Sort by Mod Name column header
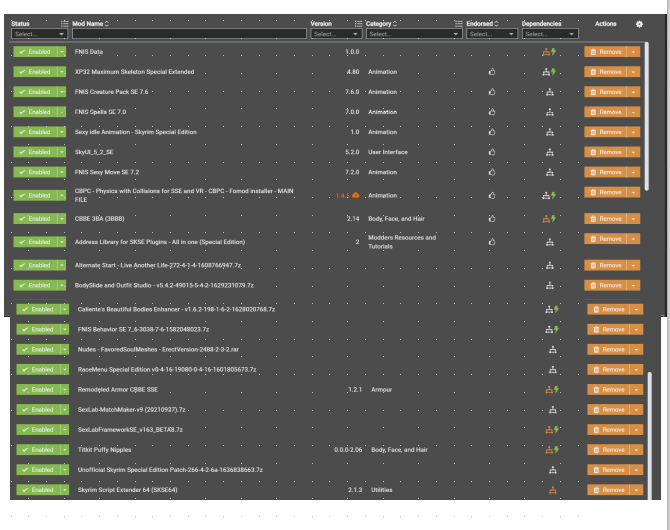The width and height of the screenshot is (670, 530). (90, 24)
